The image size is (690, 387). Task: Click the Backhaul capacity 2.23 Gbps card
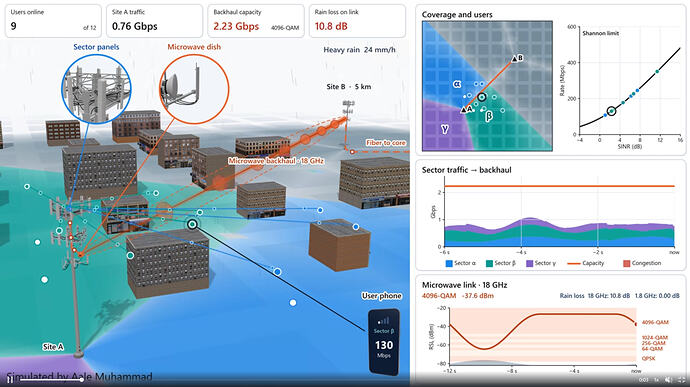[x=256, y=21]
